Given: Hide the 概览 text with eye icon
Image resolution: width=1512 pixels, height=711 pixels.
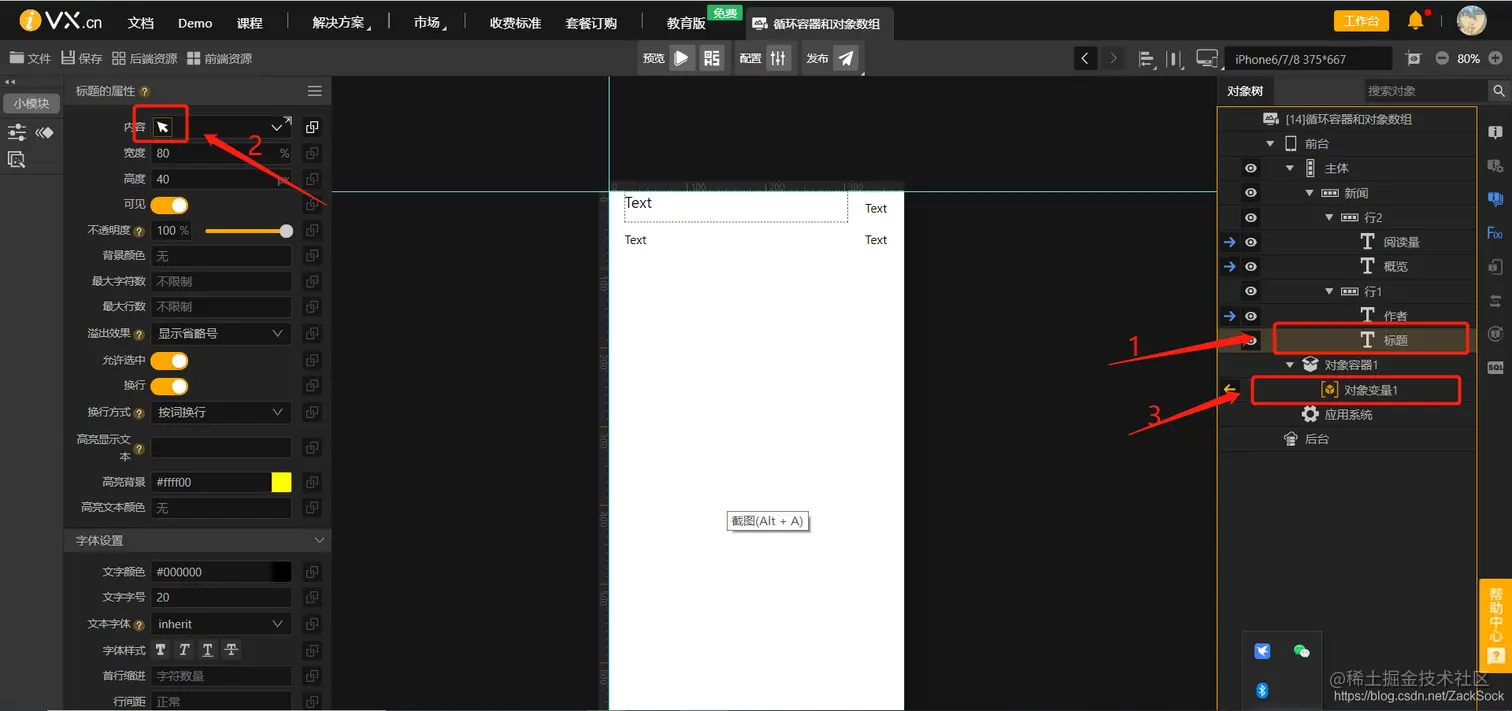Looking at the screenshot, I should (x=1250, y=266).
